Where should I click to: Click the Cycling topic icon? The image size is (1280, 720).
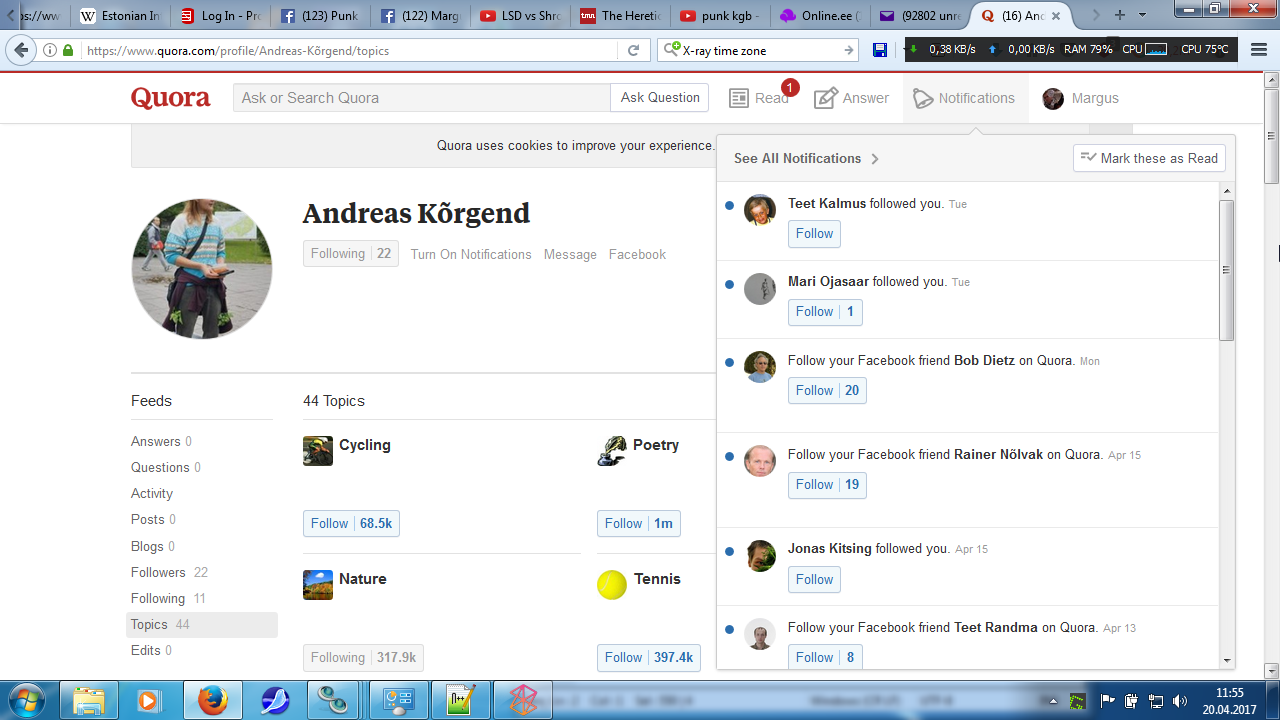[x=318, y=451]
